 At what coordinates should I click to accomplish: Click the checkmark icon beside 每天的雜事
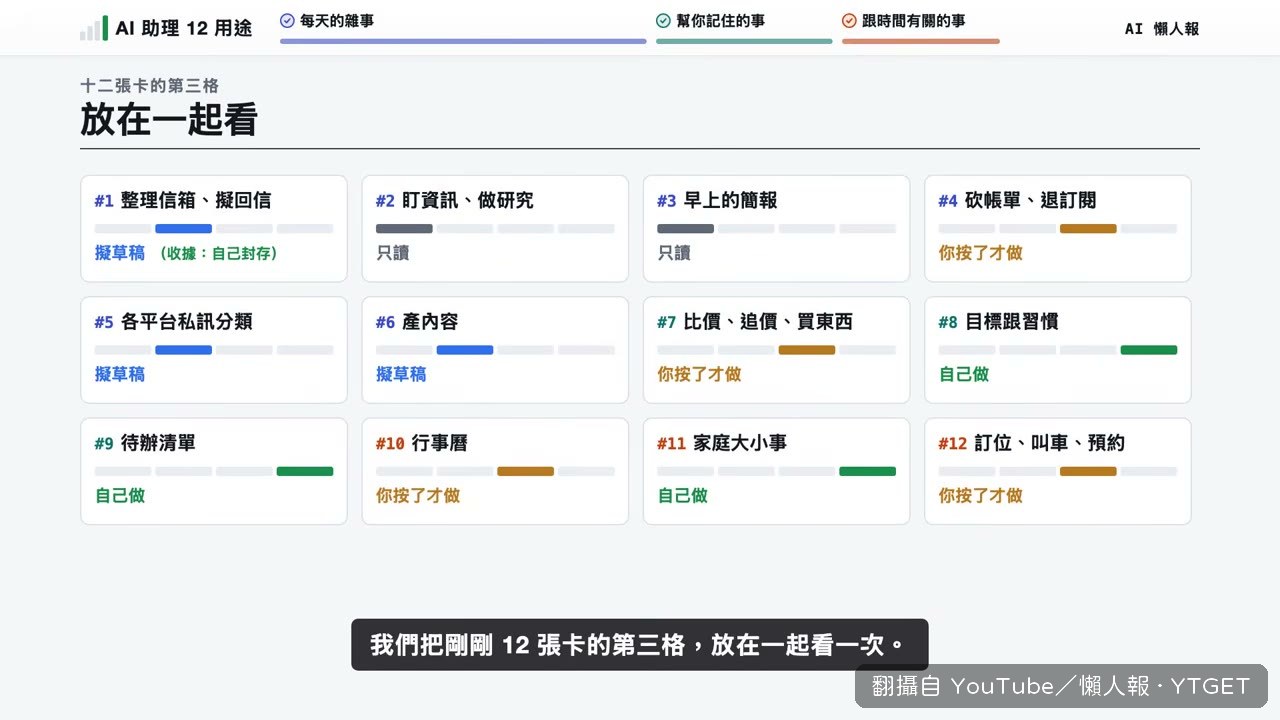tap(288, 20)
